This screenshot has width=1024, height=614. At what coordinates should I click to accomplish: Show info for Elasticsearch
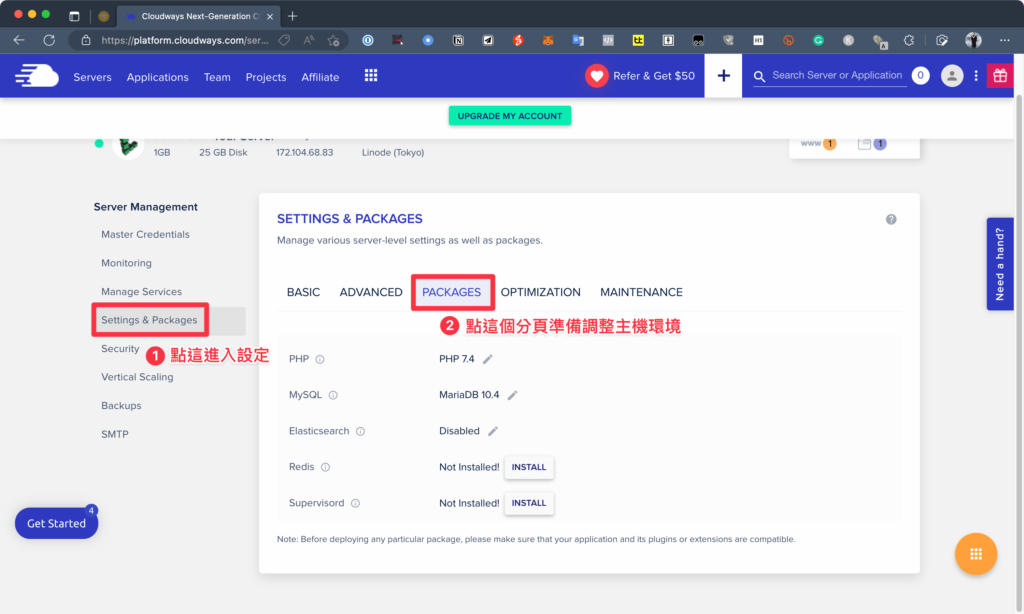point(360,431)
